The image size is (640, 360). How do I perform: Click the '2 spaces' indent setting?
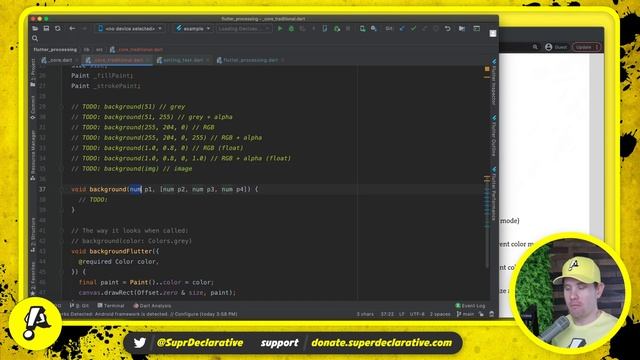coord(440,314)
